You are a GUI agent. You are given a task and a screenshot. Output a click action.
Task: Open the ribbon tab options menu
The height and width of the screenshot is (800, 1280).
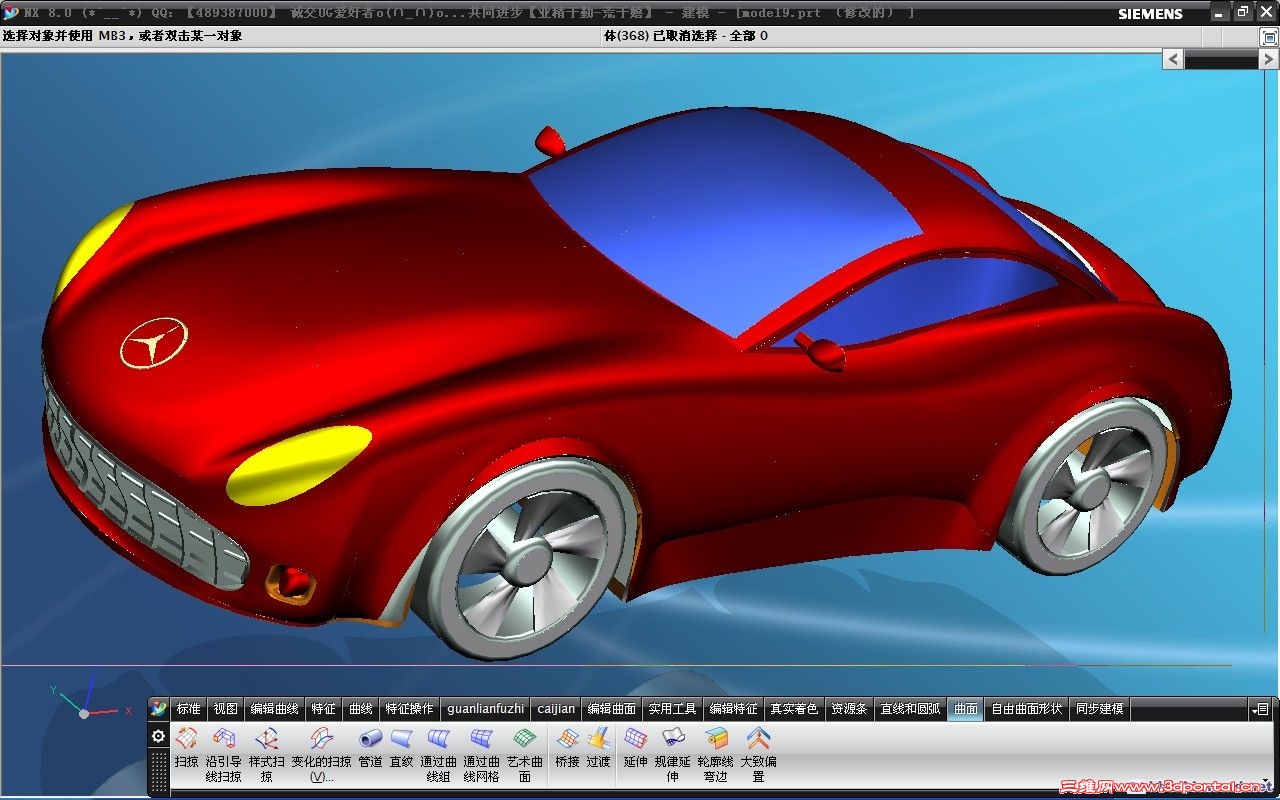click(1259, 709)
